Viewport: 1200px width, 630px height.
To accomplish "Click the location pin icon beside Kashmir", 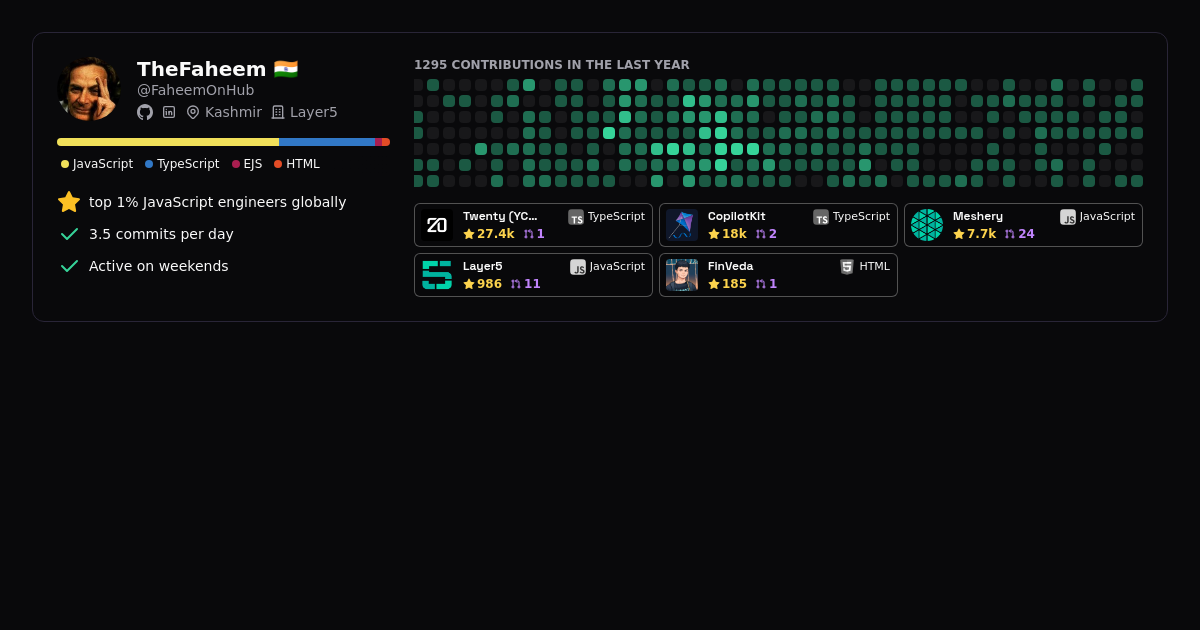I will pos(193,112).
